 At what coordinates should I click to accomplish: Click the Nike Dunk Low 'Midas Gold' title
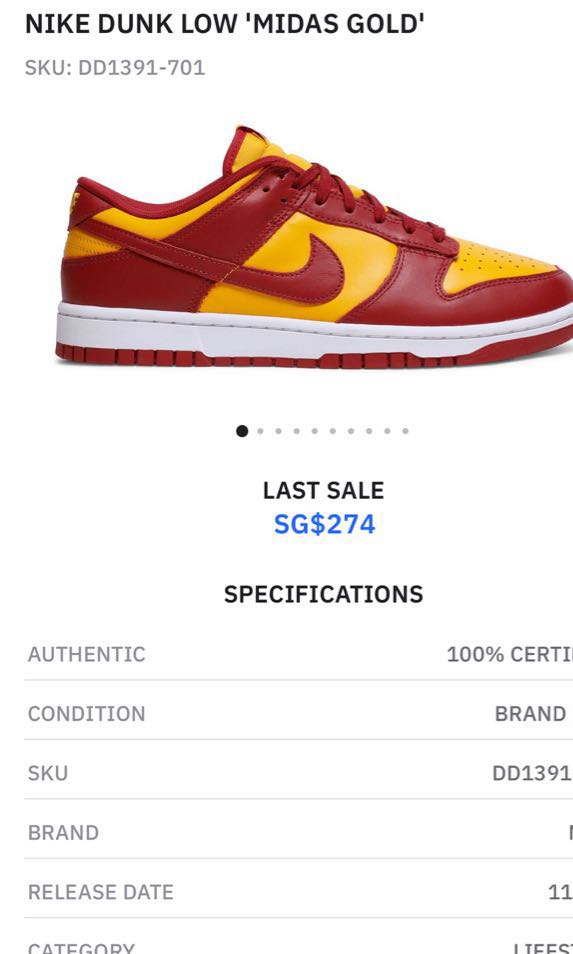click(224, 24)
